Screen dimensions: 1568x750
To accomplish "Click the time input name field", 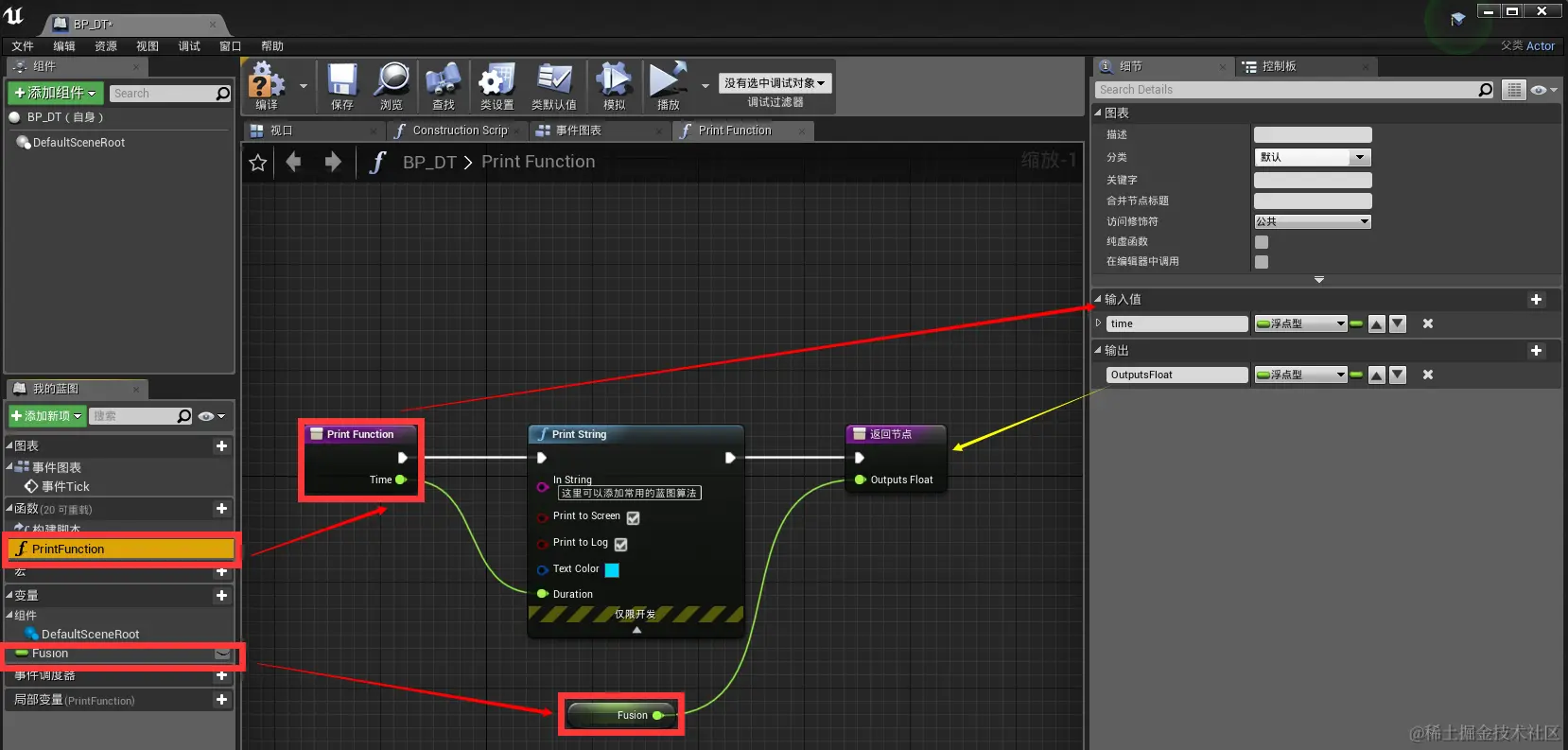I will (x=1177, y=323).
